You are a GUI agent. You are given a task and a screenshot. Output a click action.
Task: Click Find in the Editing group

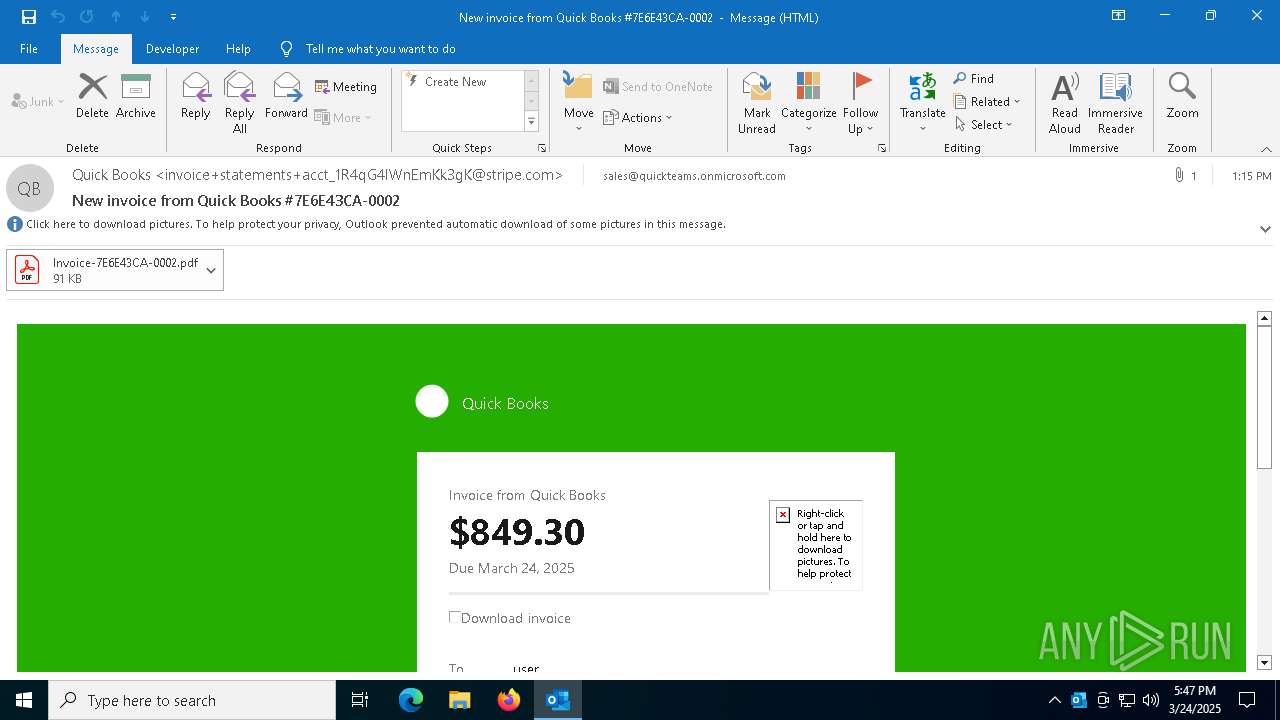[974, 78]
